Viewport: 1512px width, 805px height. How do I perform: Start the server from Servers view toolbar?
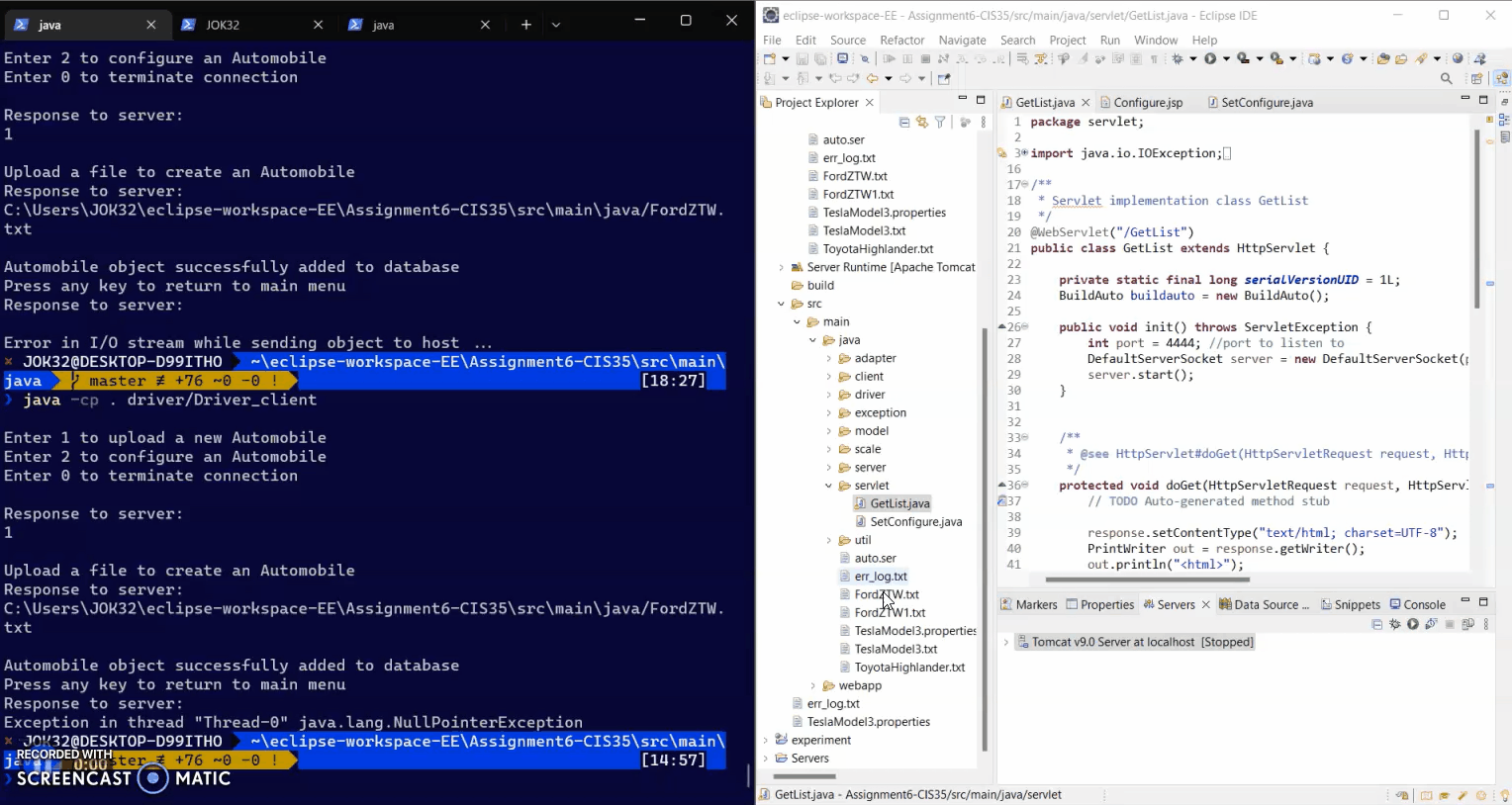coord(1413,624)
